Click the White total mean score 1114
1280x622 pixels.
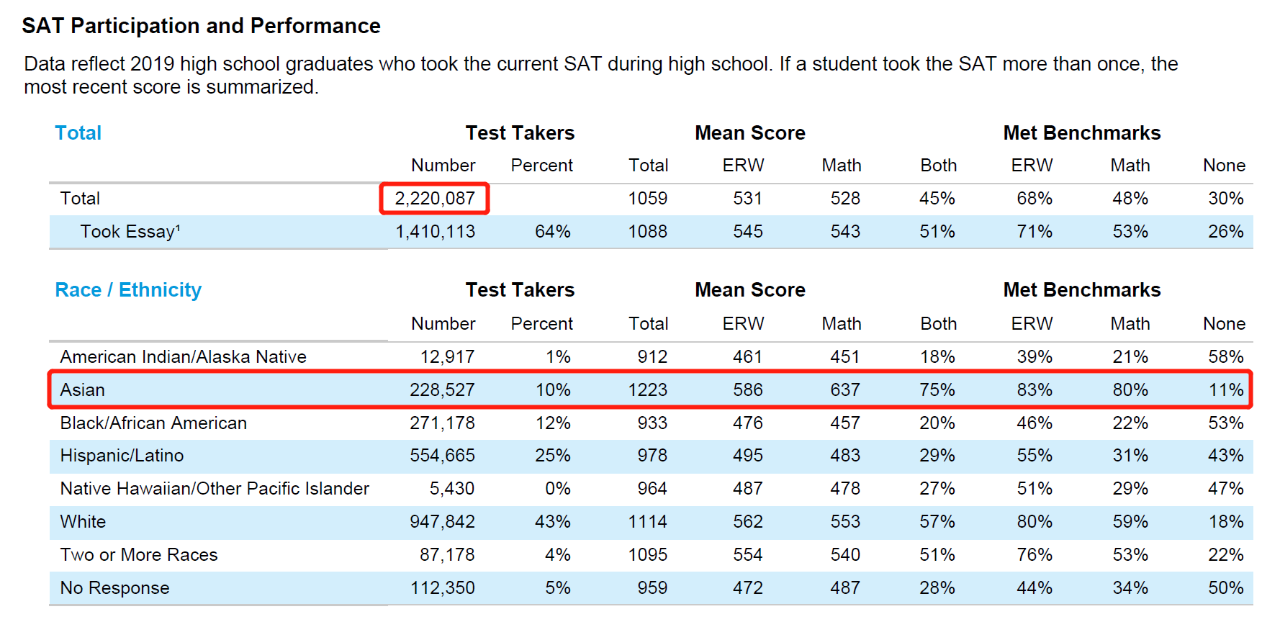[x=648, y=522]
